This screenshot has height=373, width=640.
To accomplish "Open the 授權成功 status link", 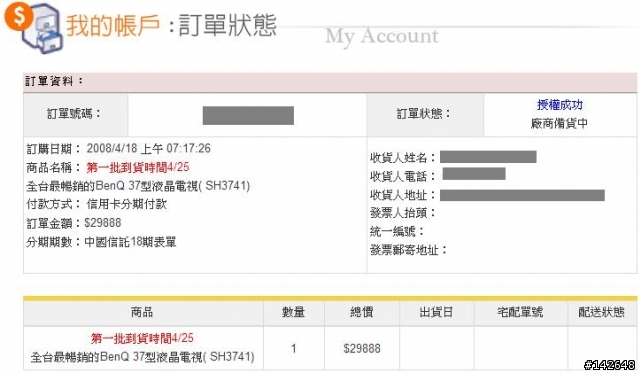I will click(560, 105).
